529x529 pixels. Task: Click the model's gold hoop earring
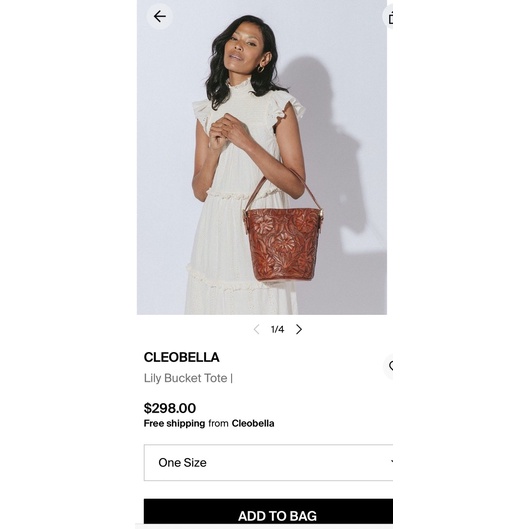coord(261,69)
